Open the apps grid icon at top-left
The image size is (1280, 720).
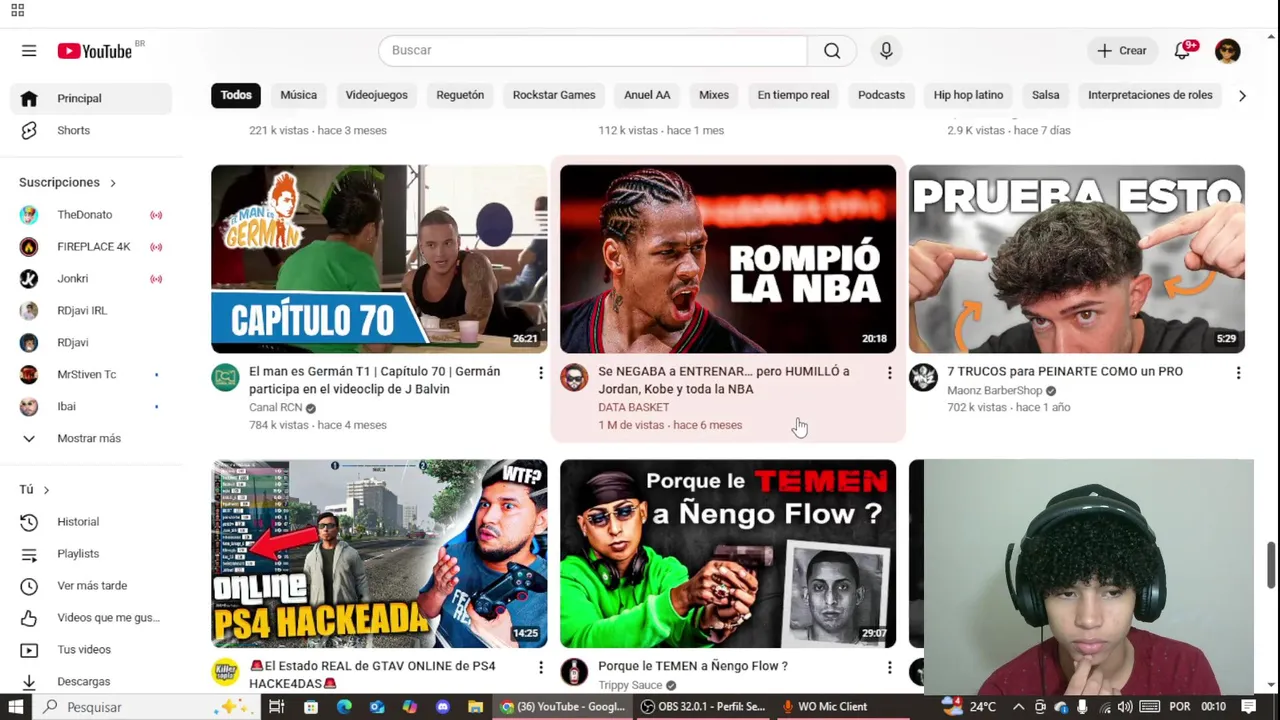click(17, 10)
